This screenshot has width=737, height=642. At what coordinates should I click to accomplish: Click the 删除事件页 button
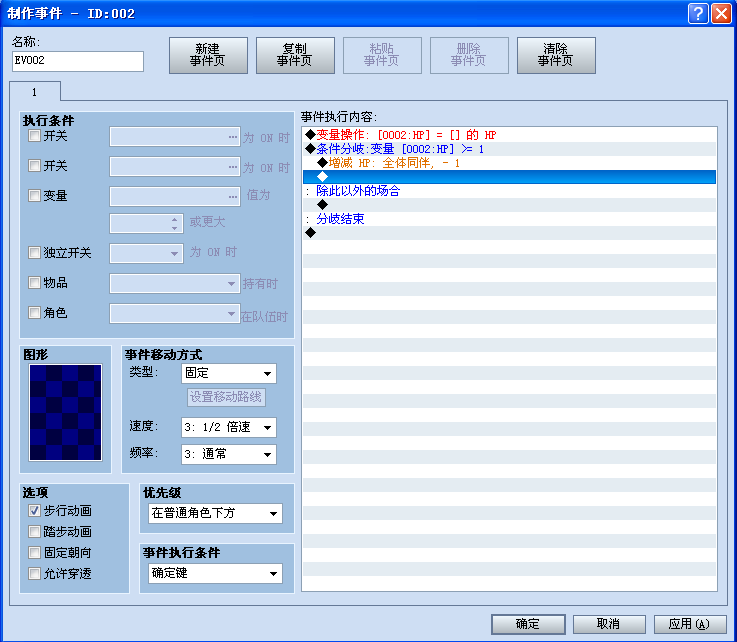[x=469, y=55]
